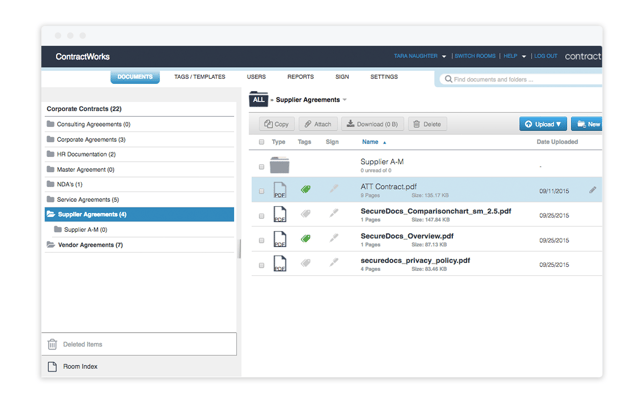The image size is (640, 413).
Task: Click the ContractWorks logo
Action: 82,56
